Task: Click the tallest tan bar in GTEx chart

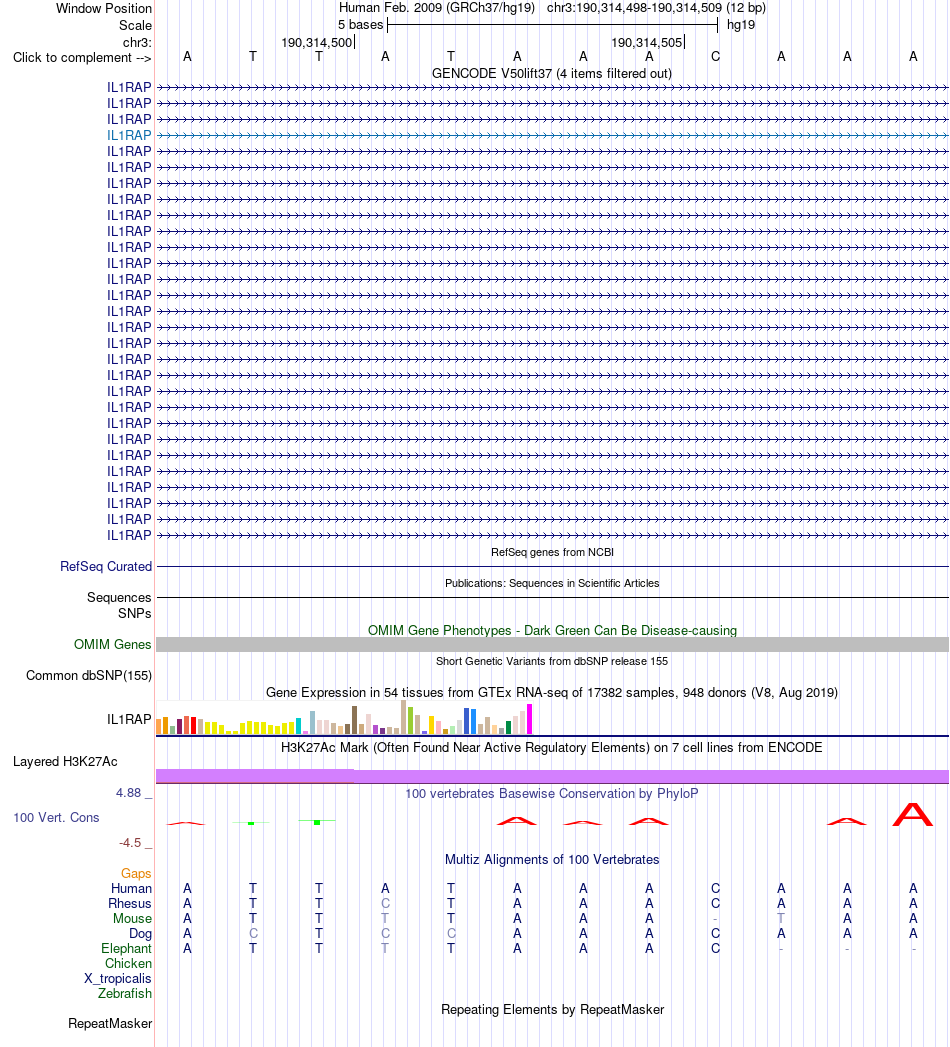Action: click(403, 717)
